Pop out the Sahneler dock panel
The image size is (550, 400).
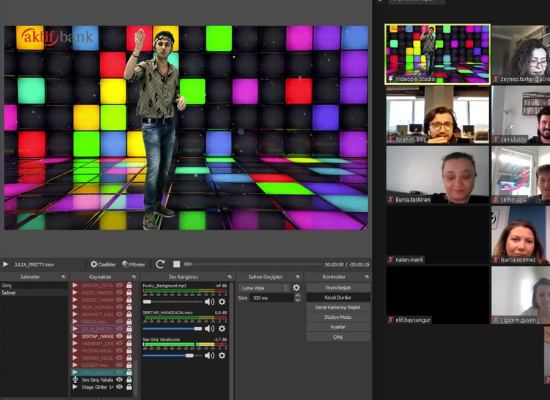click(x=63, y=277)
